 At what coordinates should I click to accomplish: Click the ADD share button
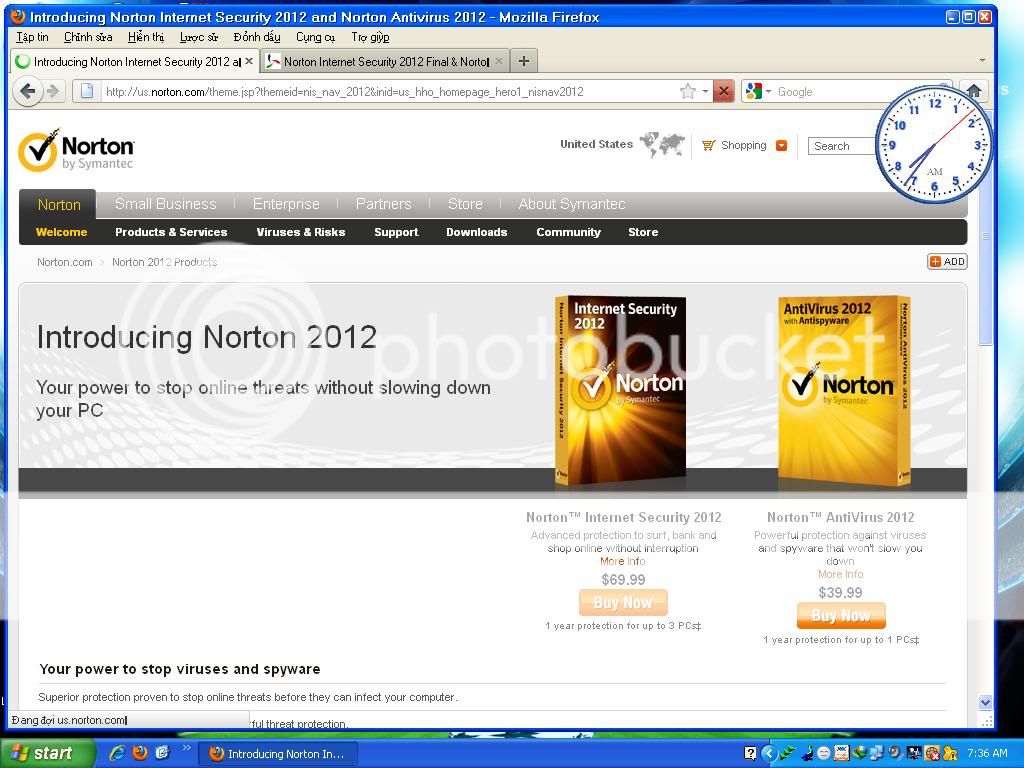(948, 261)
